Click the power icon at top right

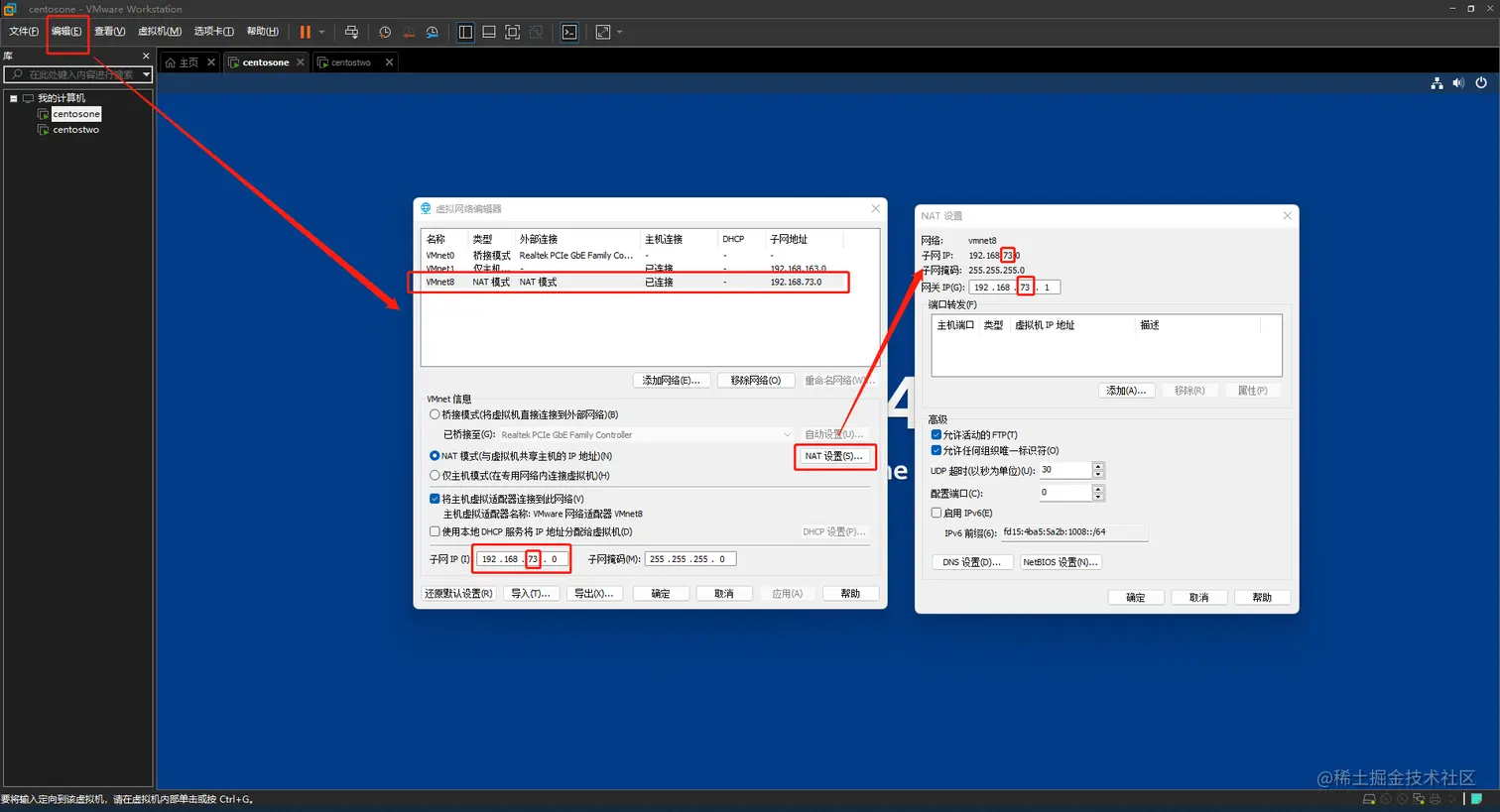point(1481,83)
